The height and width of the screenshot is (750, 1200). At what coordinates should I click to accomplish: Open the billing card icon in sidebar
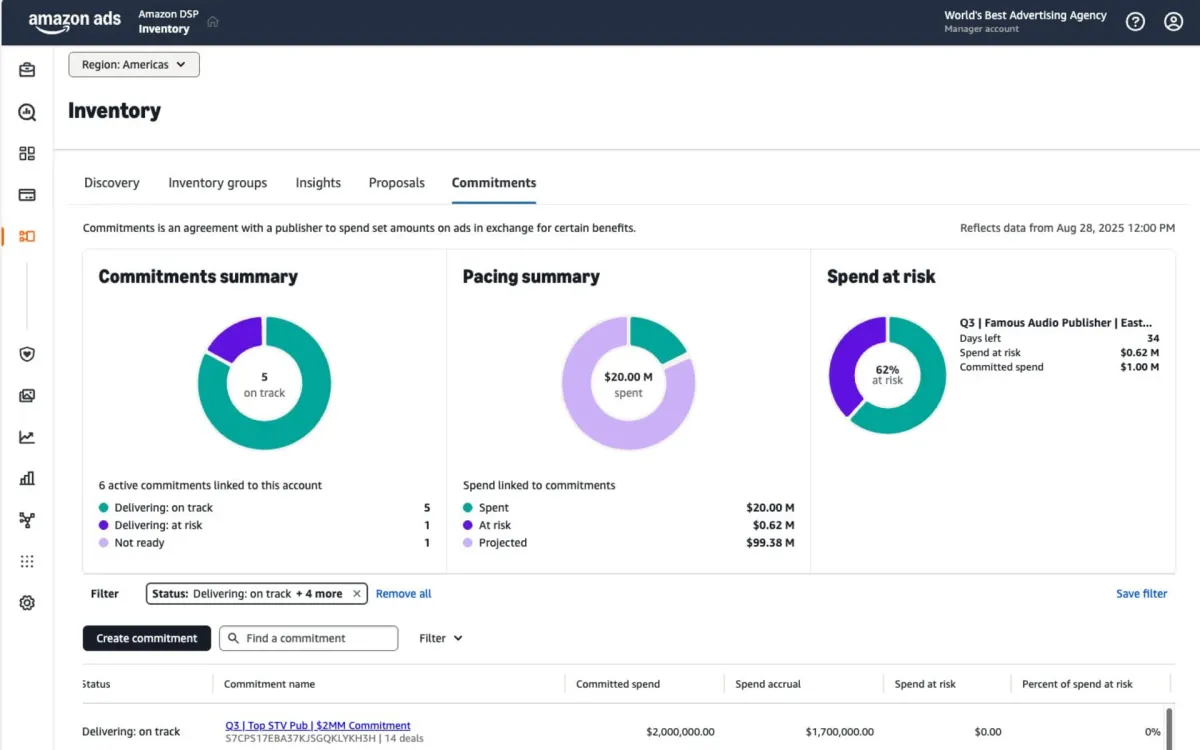click(26, 196)
